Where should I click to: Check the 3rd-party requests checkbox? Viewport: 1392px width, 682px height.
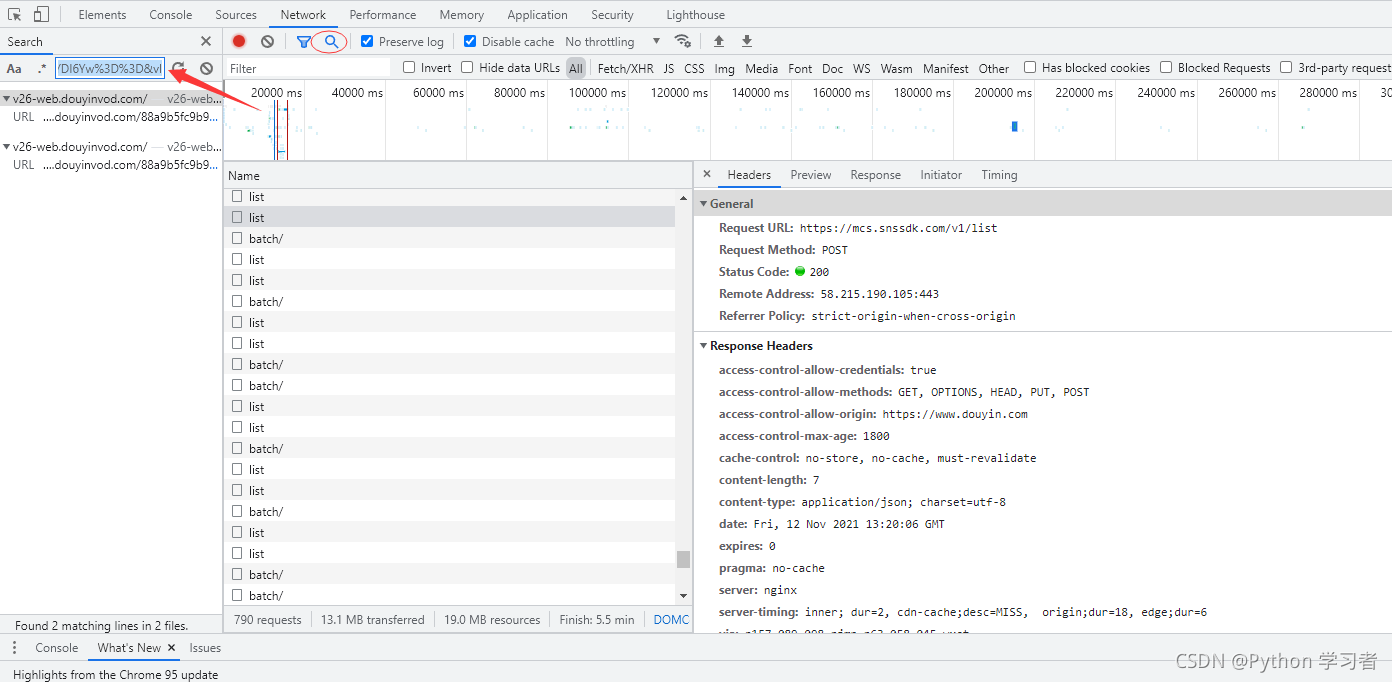pyautogui.click(x=1286, y=67)
